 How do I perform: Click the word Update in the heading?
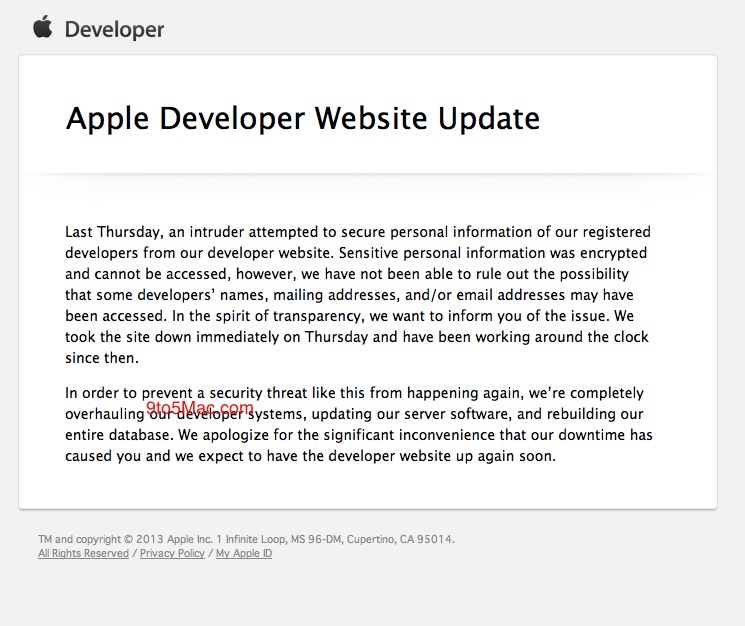point(489,118)
